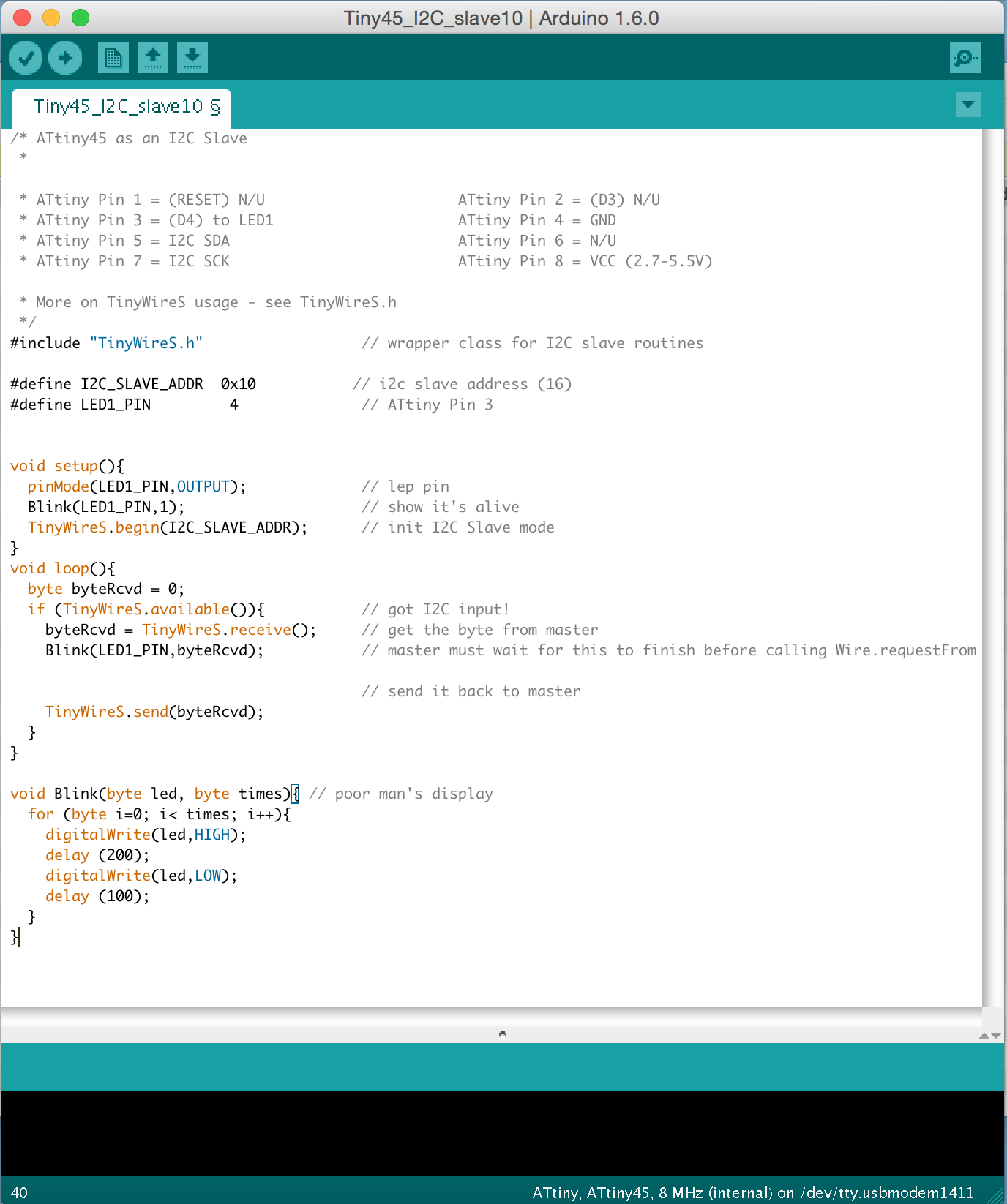This screenshot has height=1204, width=1007.
Task: Click the console divider handle below the editor
Action: click(x=503, y=1034)
